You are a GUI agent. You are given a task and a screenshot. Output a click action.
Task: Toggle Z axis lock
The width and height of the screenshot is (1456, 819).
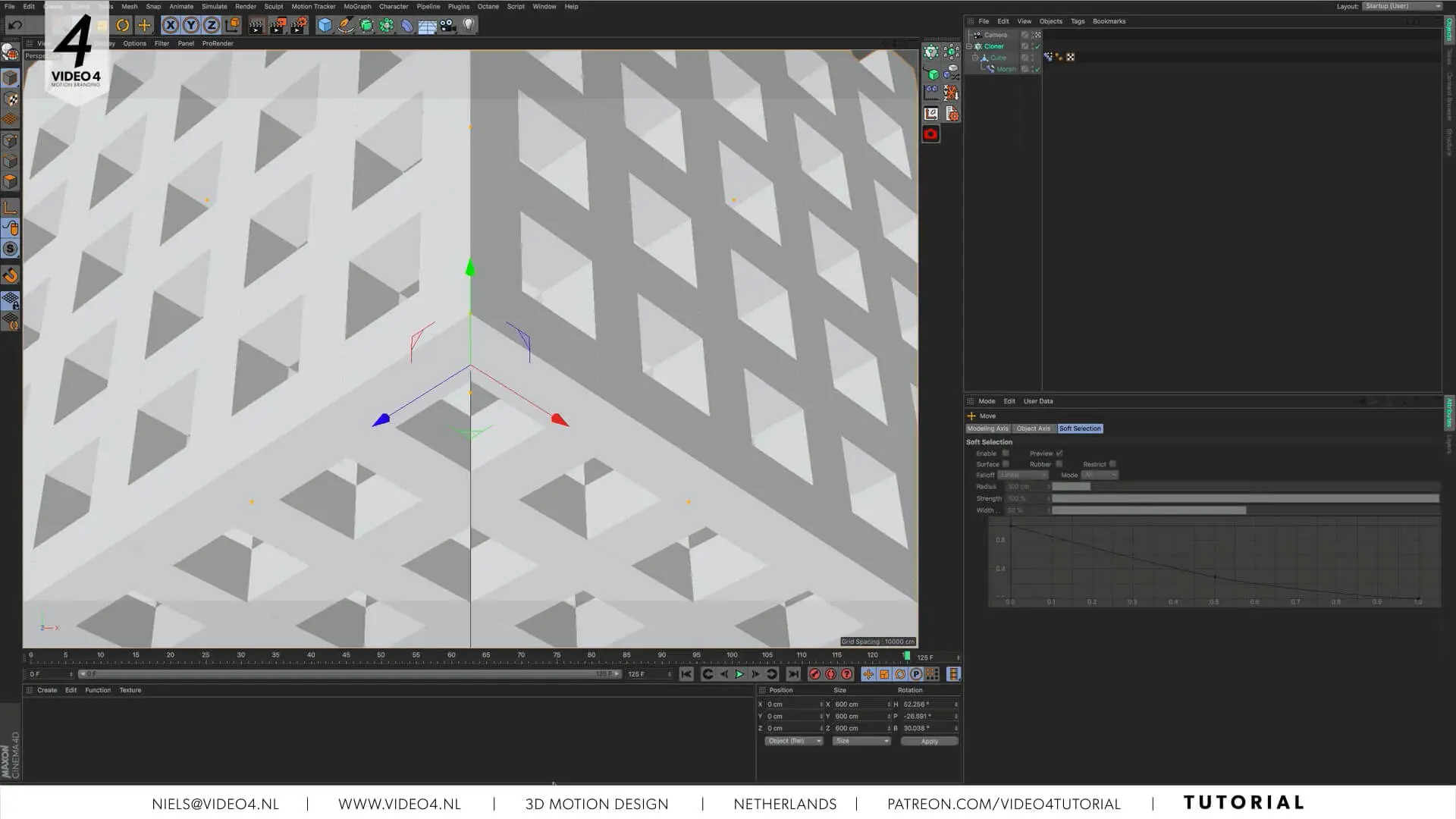(212, 25)
